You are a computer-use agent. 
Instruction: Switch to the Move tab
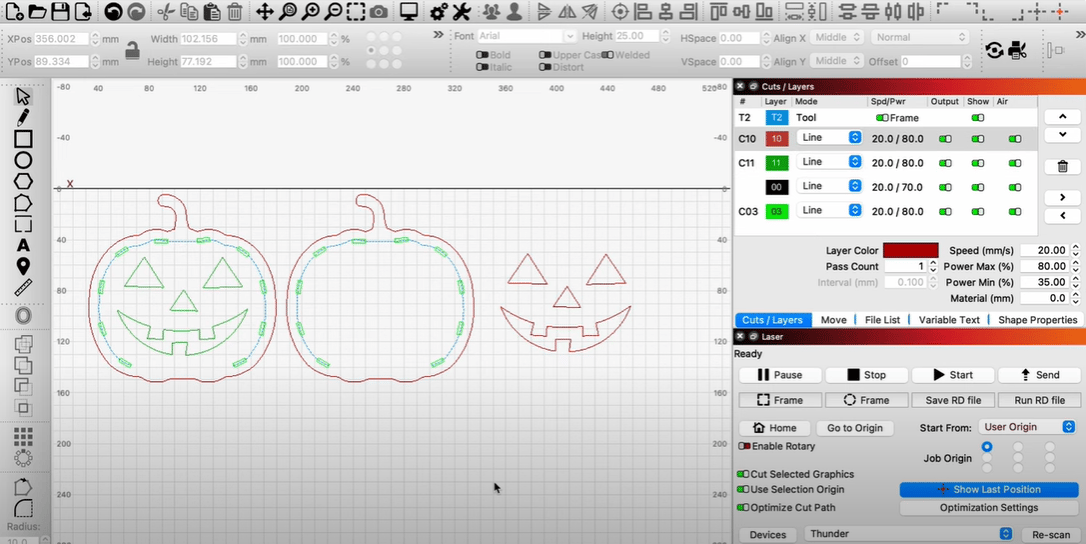[833, 319]
